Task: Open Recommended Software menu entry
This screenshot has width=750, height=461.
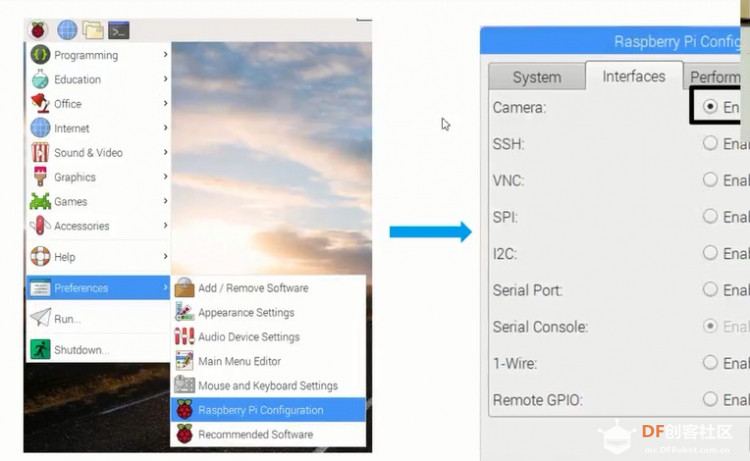Action: click(x=268, y=434)
